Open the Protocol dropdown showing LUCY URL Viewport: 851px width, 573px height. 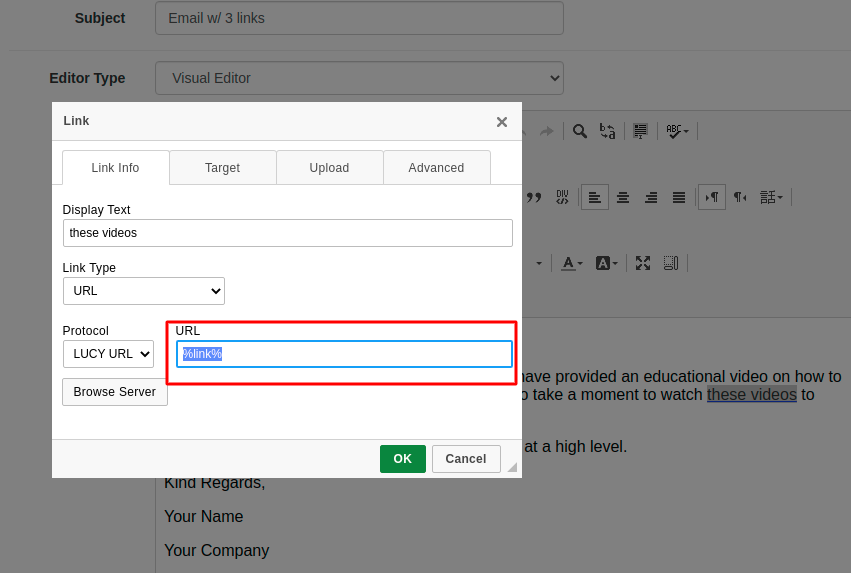point(108,354)
